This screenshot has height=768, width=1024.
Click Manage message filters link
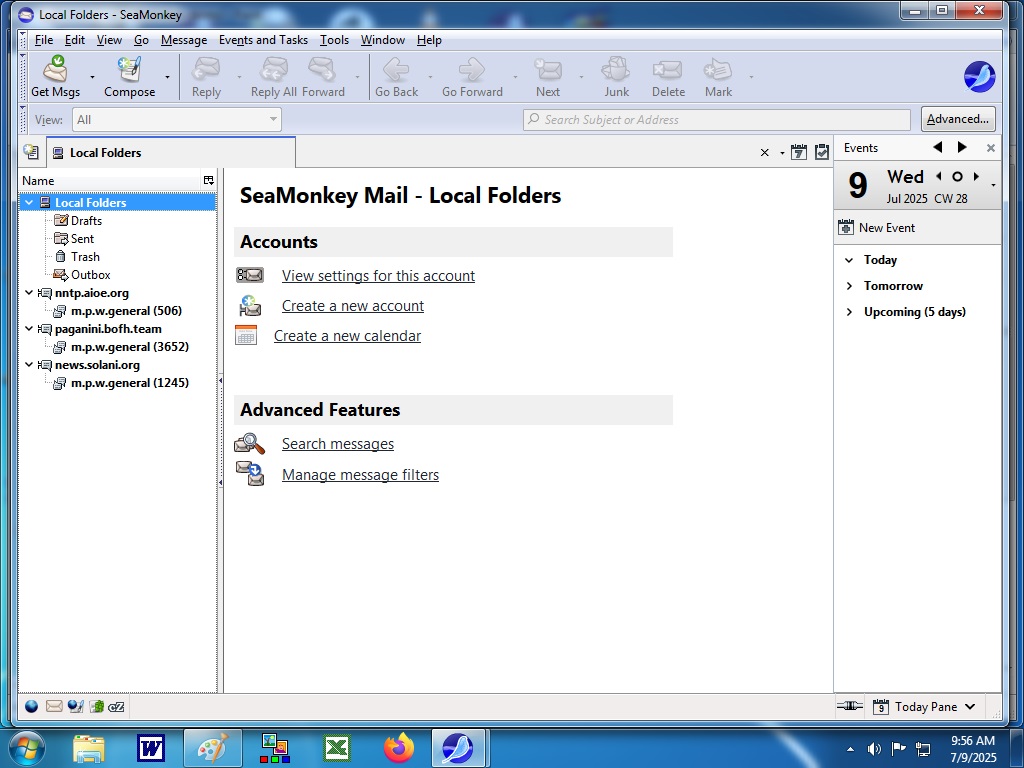(360, 475)
